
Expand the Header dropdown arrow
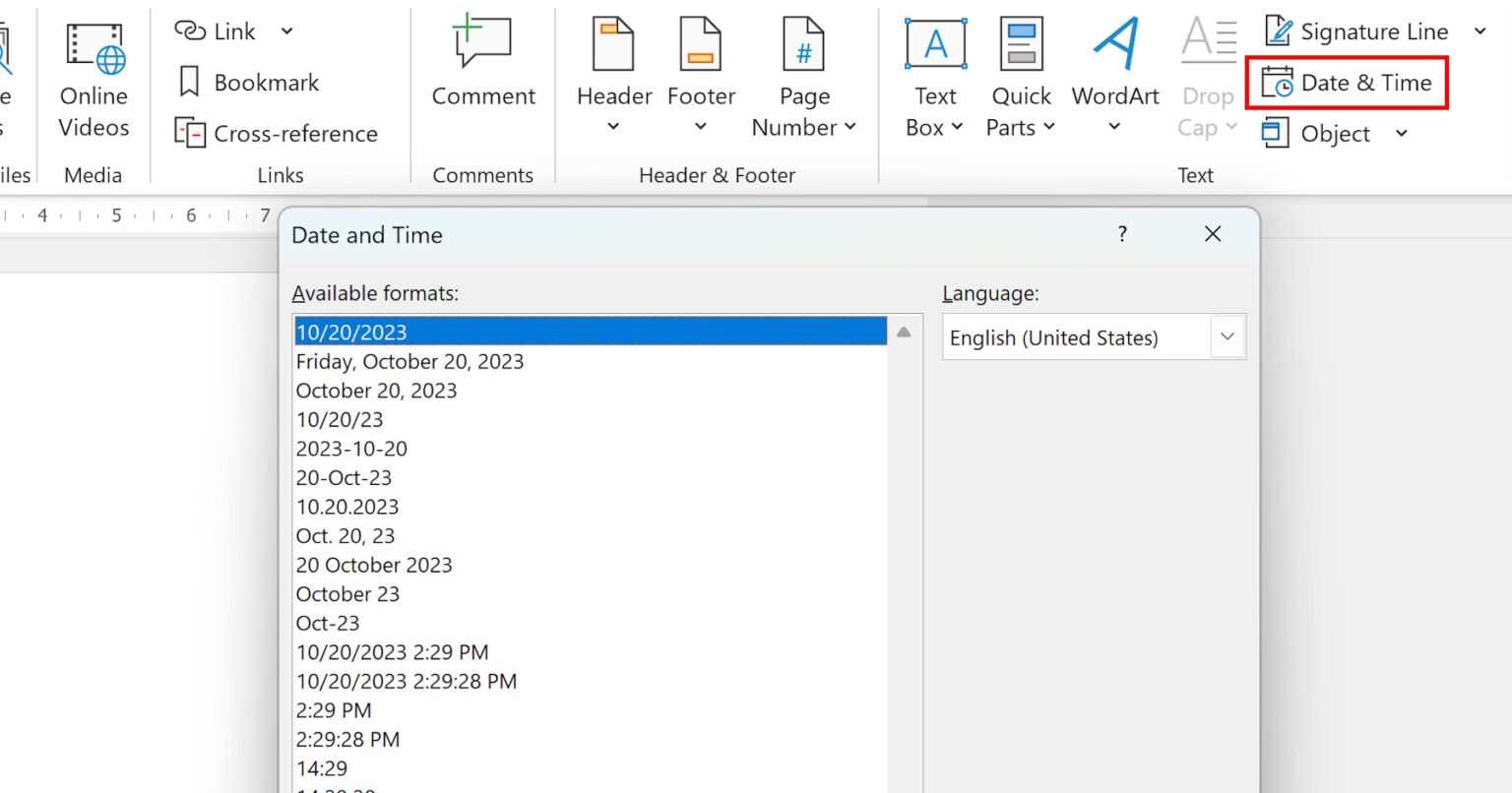point(612,126)
